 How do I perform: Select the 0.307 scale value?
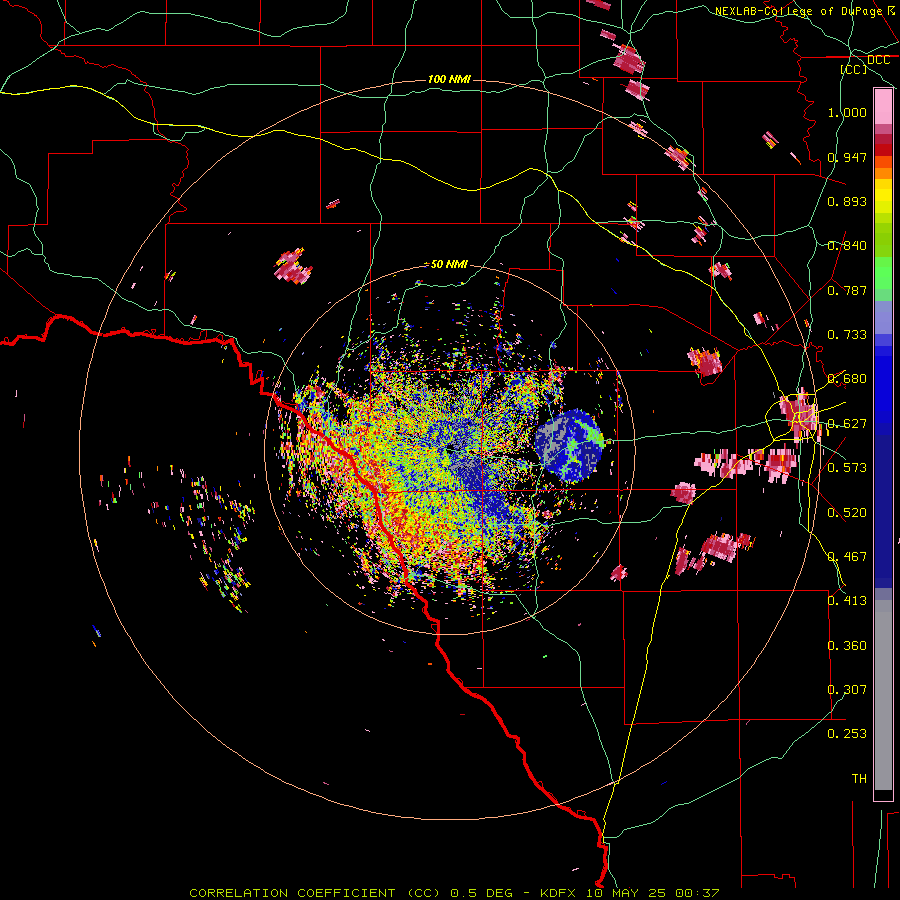point(847,690)
